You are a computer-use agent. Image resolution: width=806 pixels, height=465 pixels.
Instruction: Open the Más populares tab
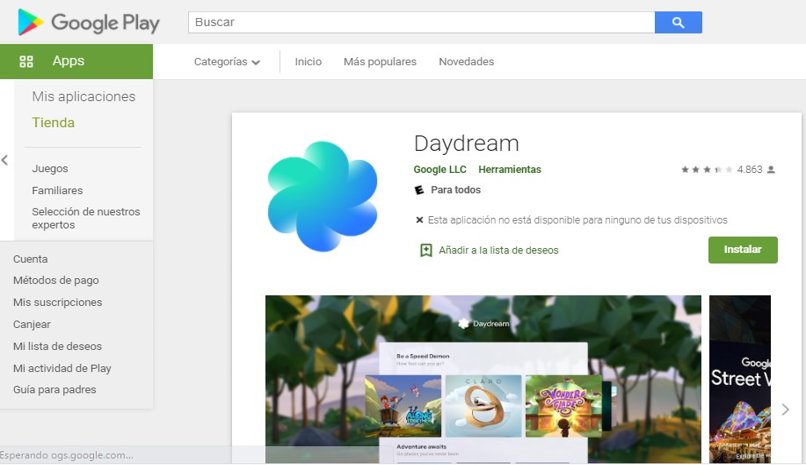(380, 62)
